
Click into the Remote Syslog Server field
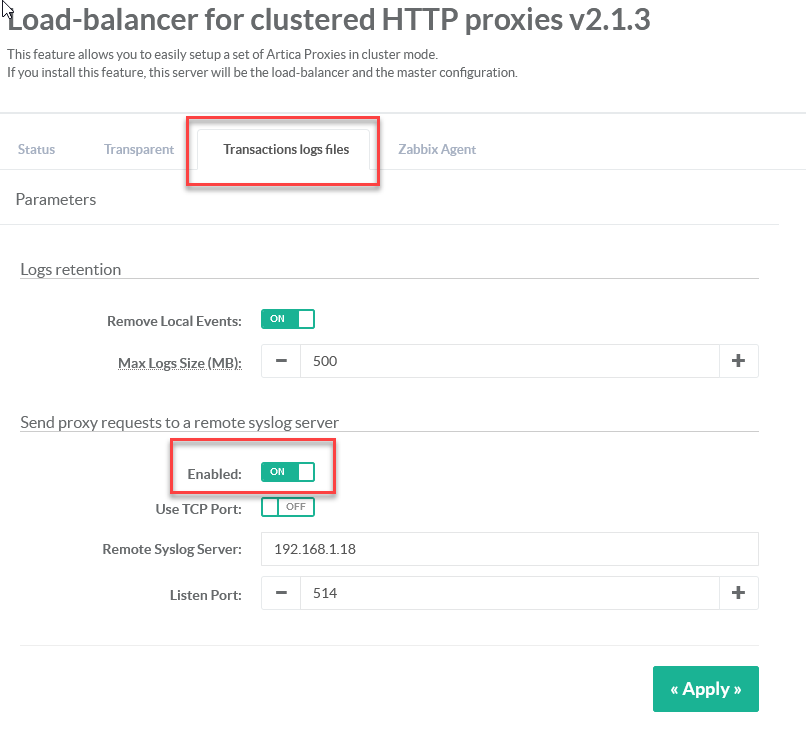tap(509, 549)
